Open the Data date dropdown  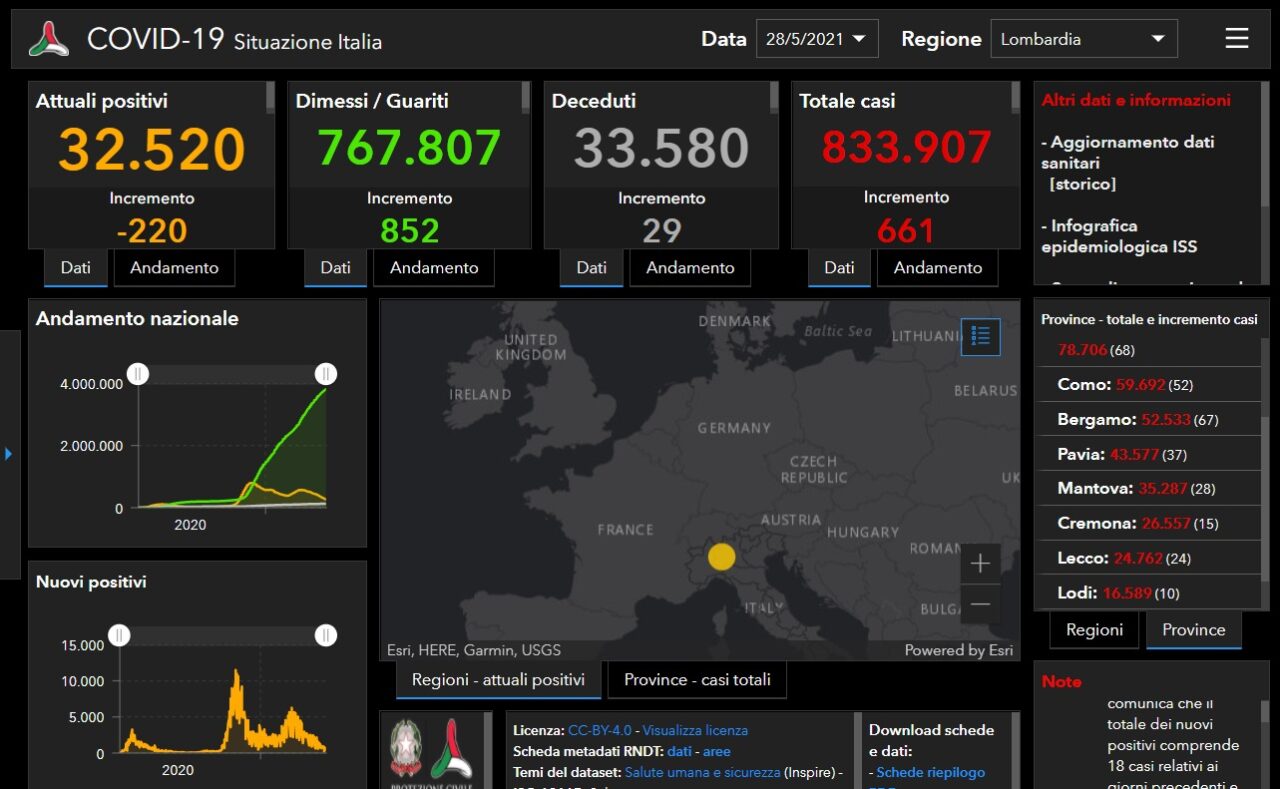click(816, 39)
